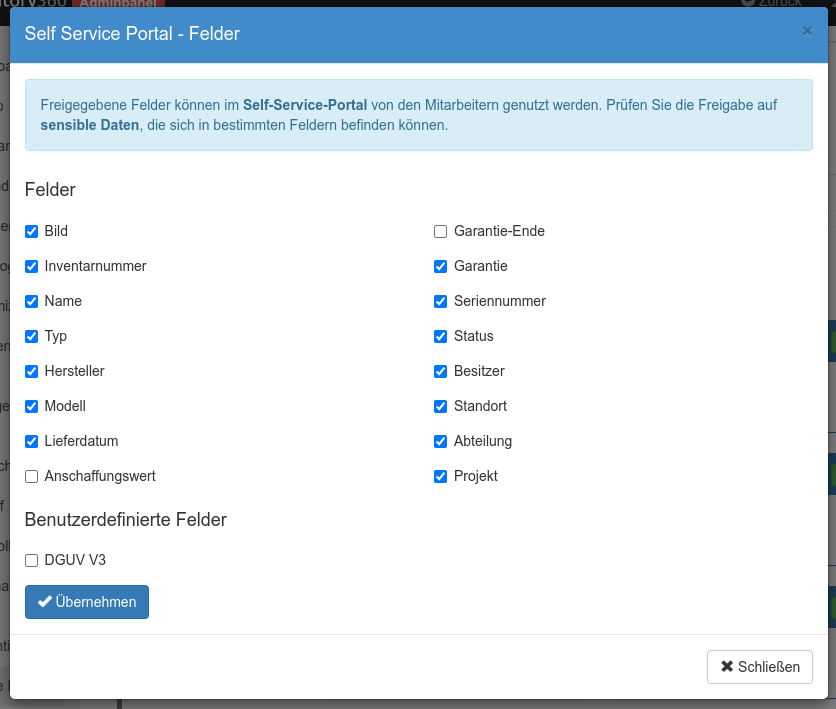The height and width of the screenshot is (709, 836).
Task: Enable the Anschaffungswert checkbox
Action: 32,476
